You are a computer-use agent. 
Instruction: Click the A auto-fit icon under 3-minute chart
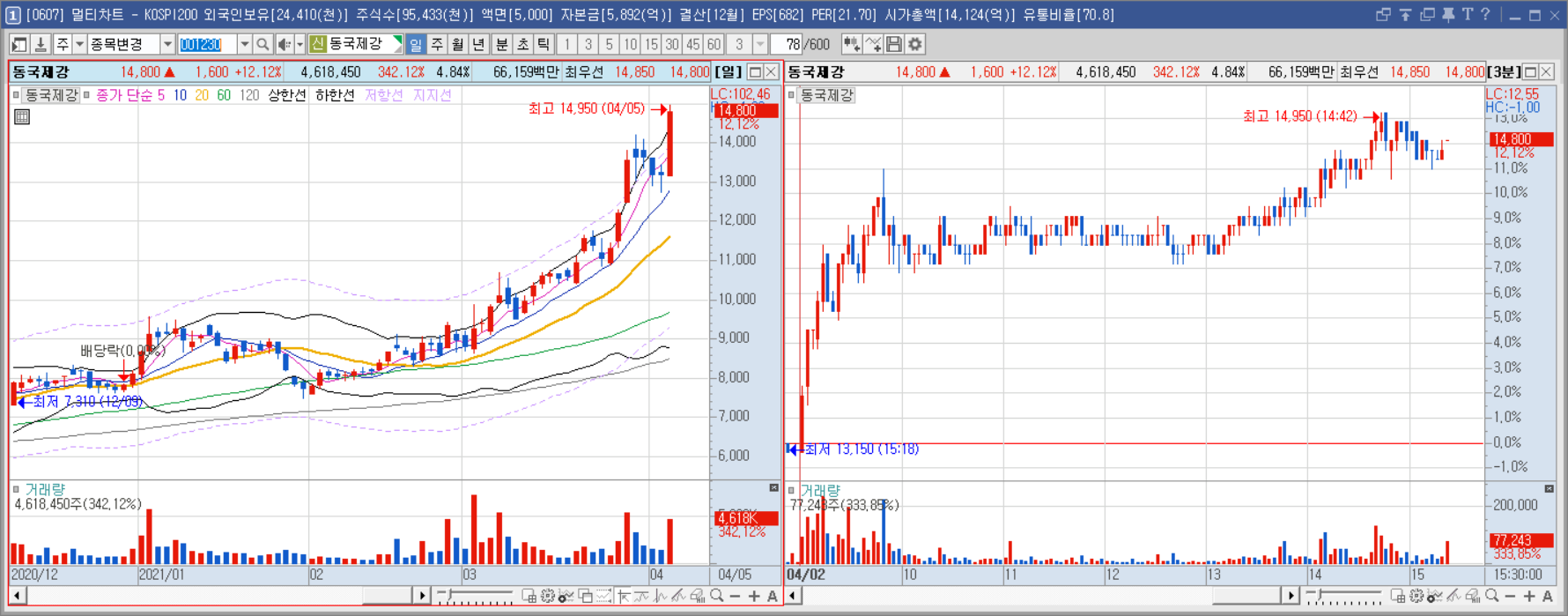(1548, 597)
